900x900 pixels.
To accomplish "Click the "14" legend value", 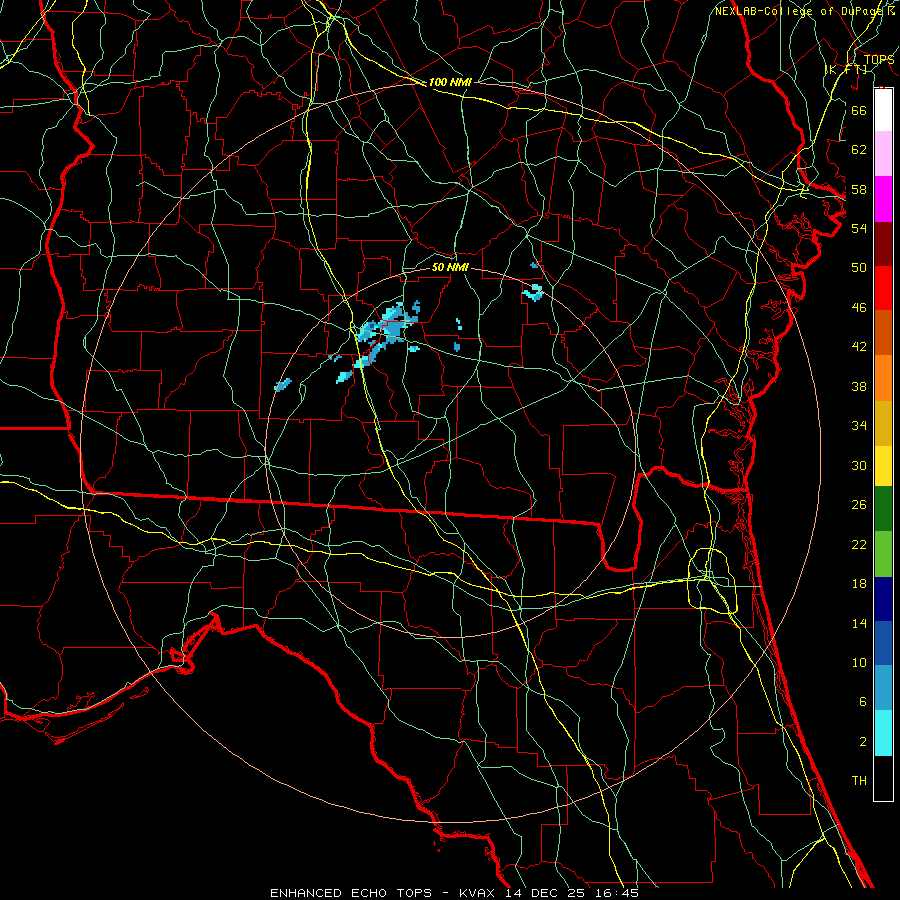I will click(859, 623).
